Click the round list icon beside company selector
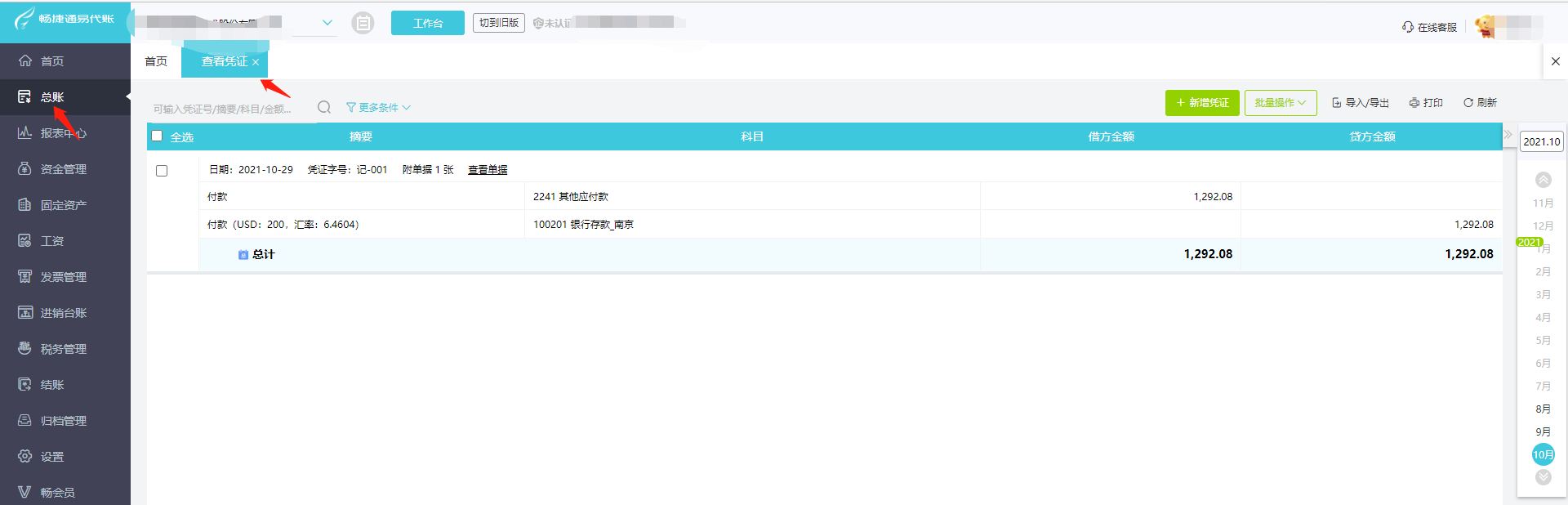 (363, 23)
